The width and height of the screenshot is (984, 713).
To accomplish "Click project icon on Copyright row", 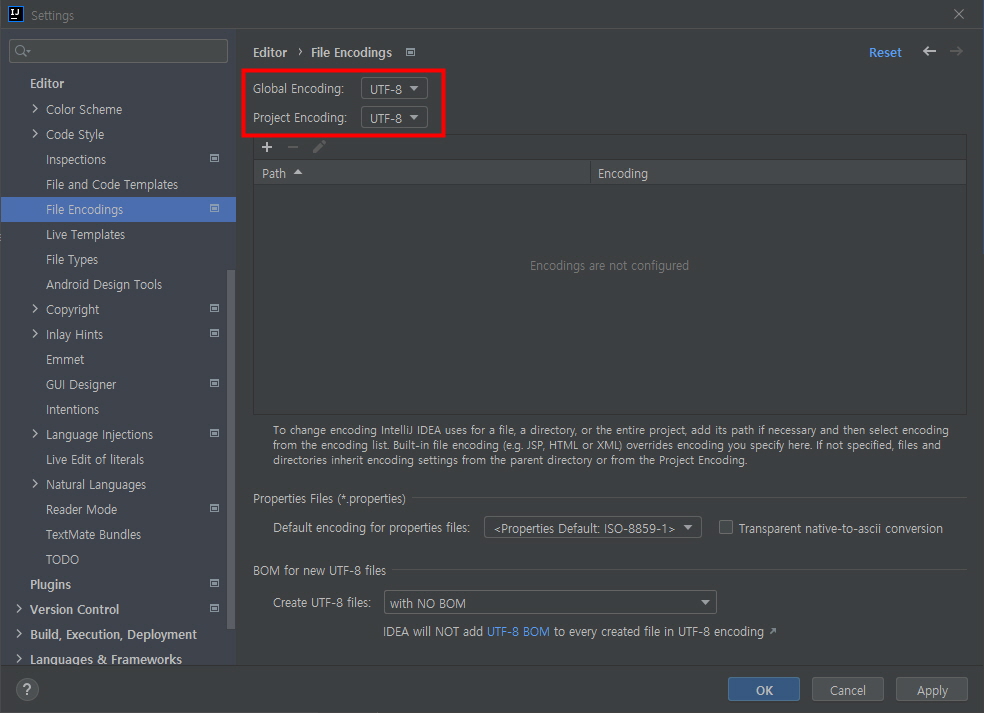I will pos(214,309).
